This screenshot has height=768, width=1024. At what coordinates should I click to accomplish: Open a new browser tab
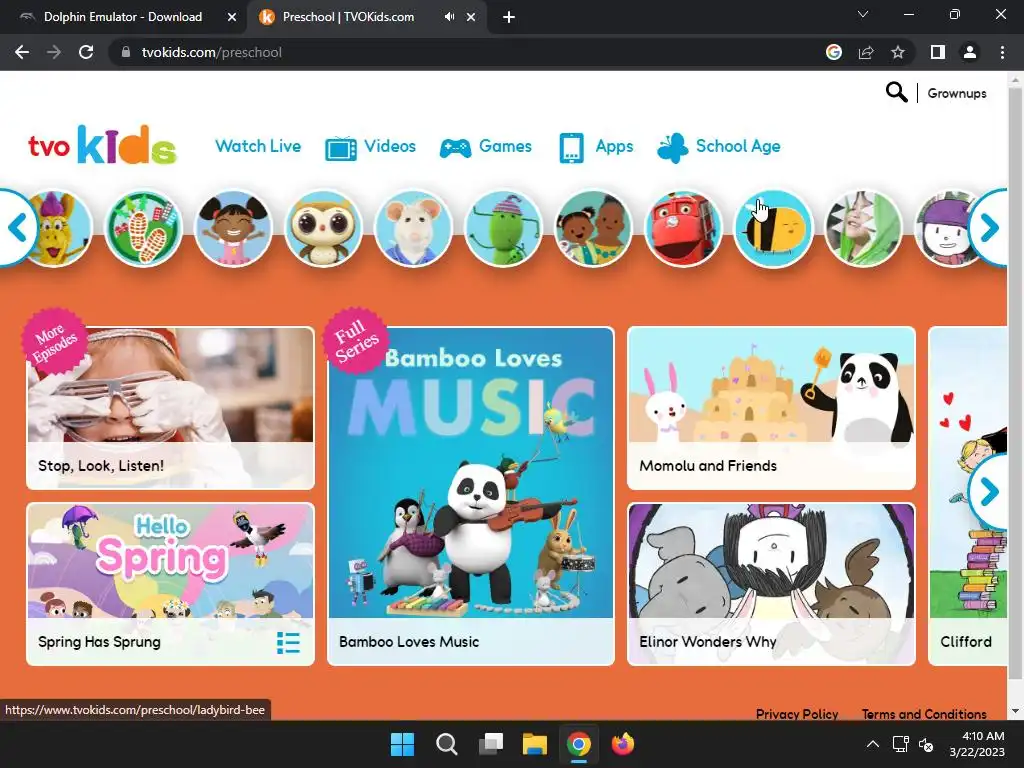coord(509,17)
